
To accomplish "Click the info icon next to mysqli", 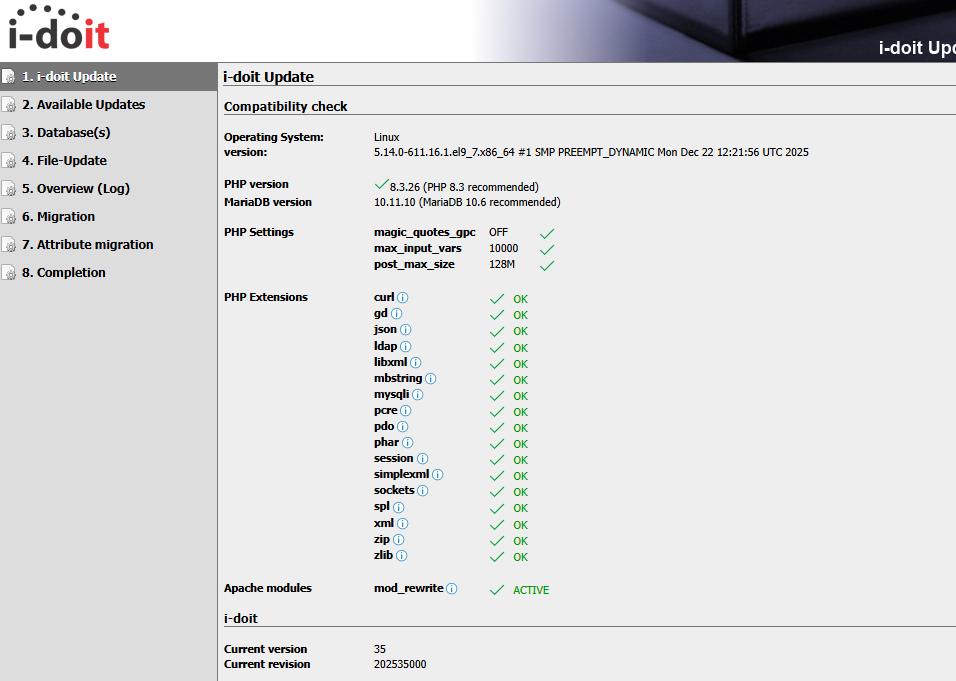I will coord(418,395).
